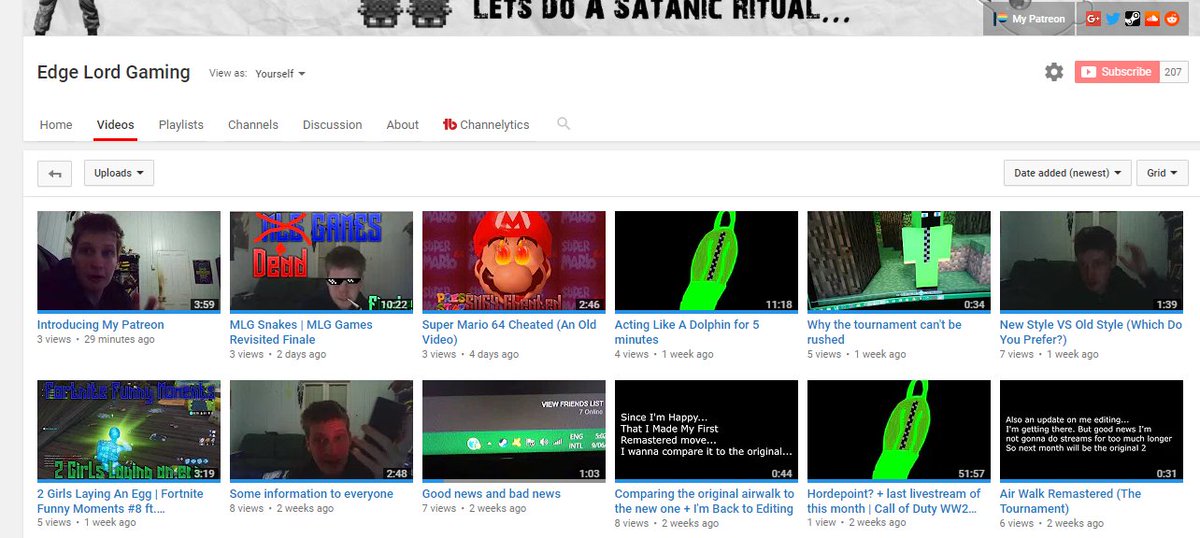Open the 'Date added (newest)' sort dropdown
The width and height of the screenshot is (1200, 538).
point(1068,173)
